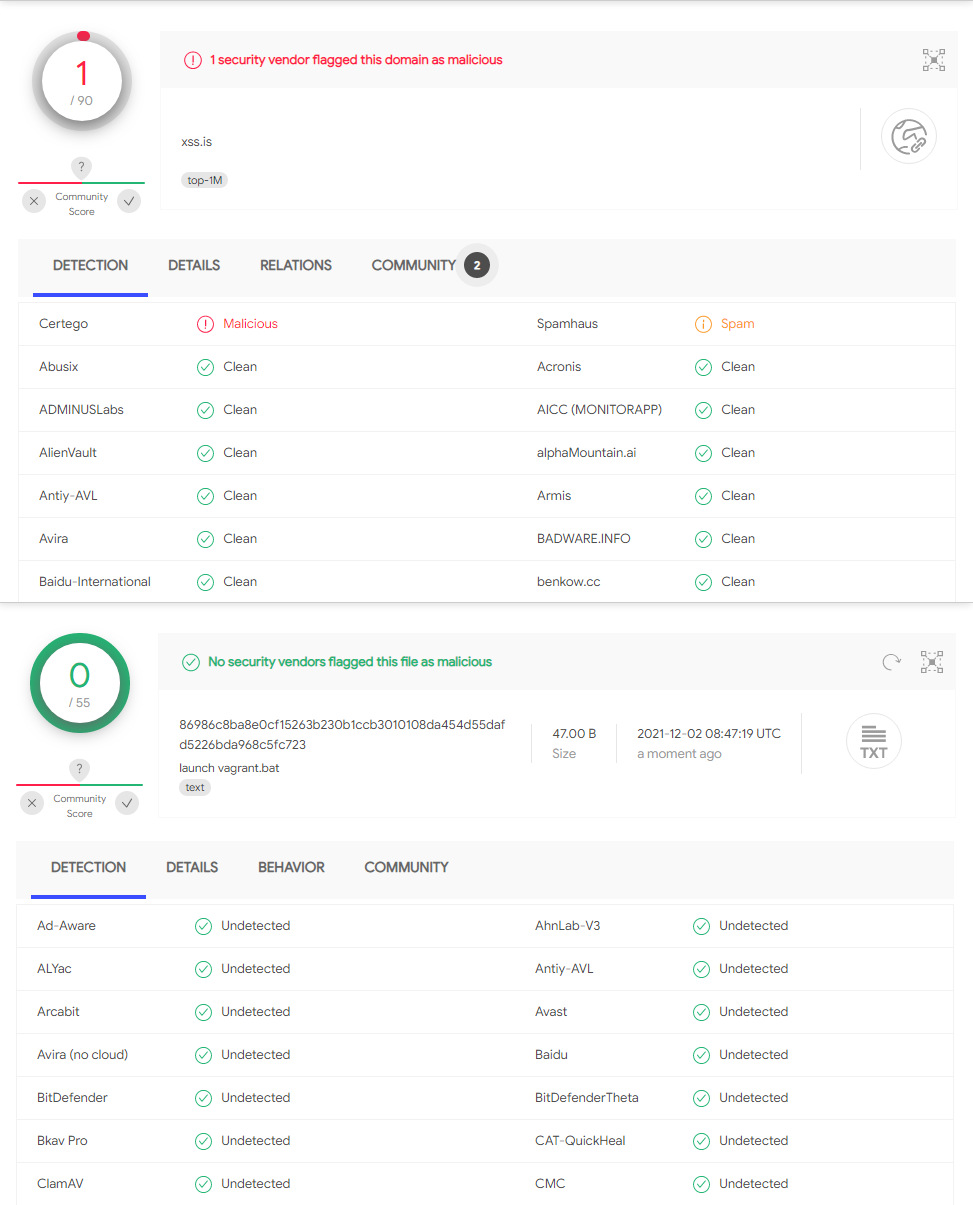Vote file as malicious with X button
The height and width of the screenshot is (1205, 973).
click(32, 803)
